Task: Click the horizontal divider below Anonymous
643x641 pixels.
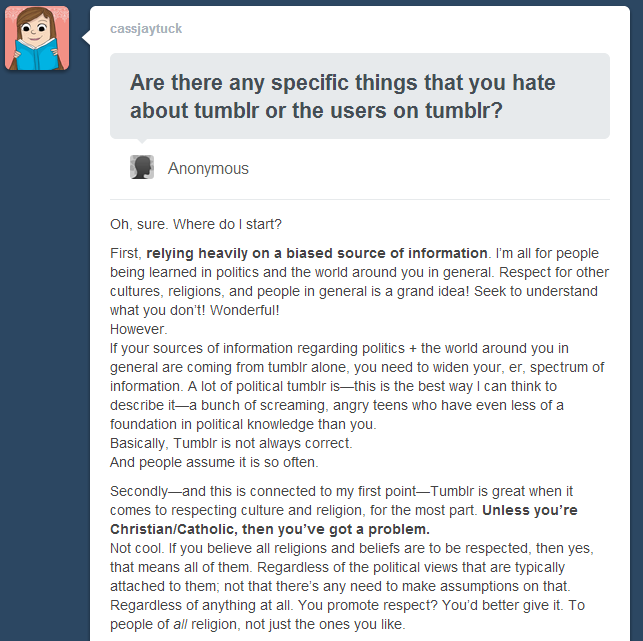Action: tap(360, 200)
